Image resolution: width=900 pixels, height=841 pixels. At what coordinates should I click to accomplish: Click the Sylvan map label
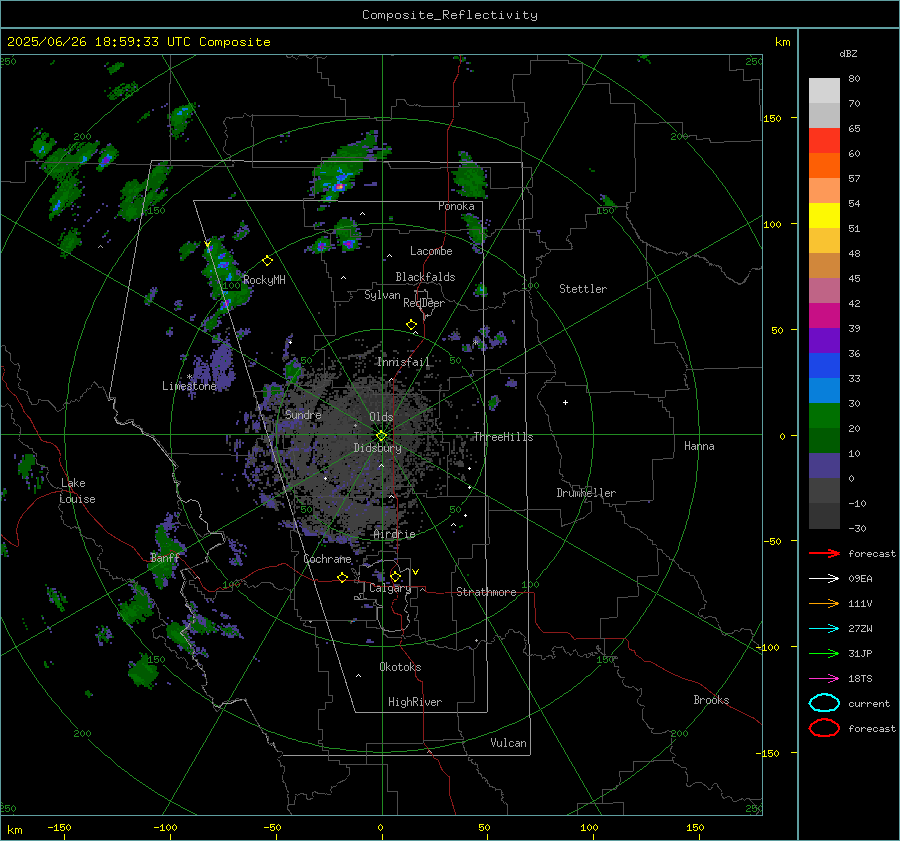[382, 295]
